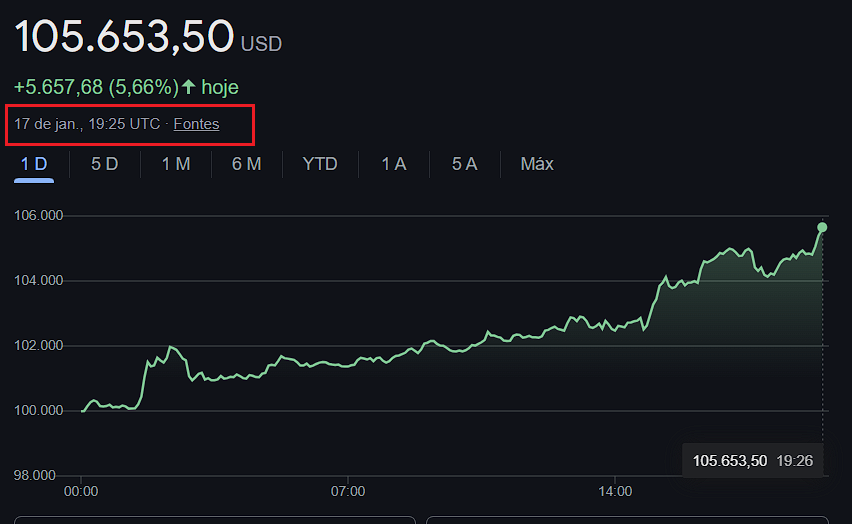Click the 17 de jan., 19:25 UTC timestamp
Viewport: 852px width, 524px height.
[87, 124]
